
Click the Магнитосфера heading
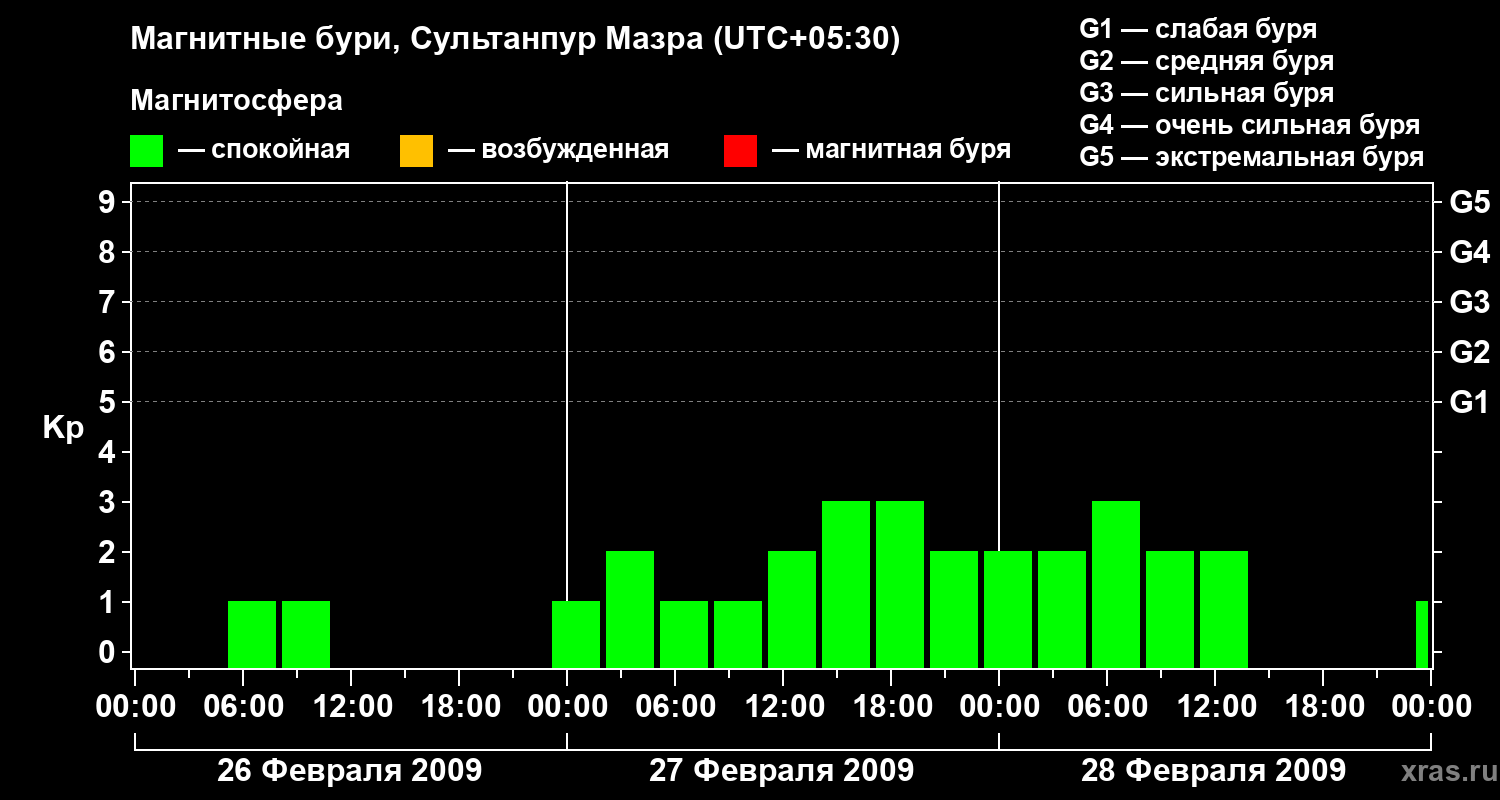click(x=236, y=101)
